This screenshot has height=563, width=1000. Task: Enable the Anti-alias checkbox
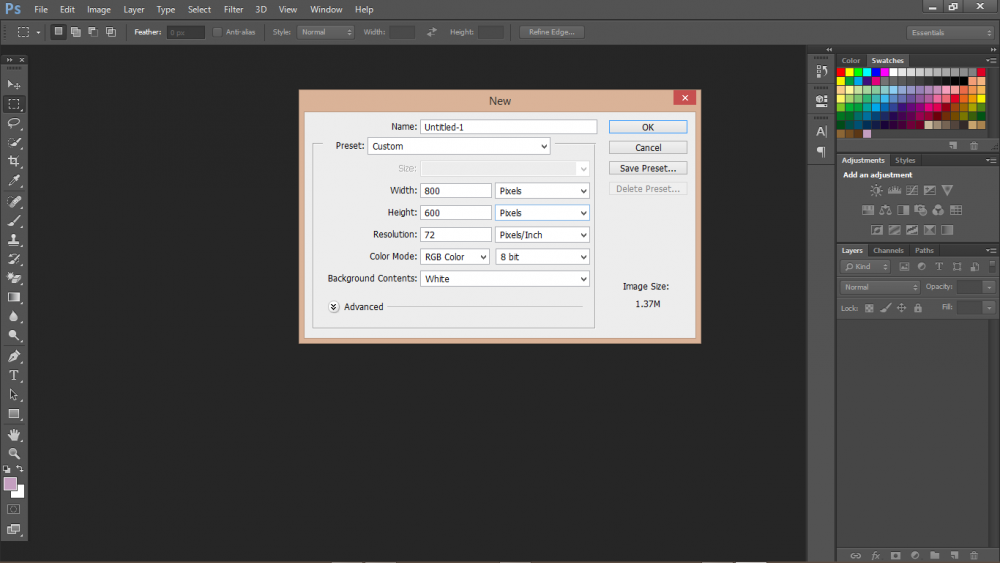pos(217,32)
